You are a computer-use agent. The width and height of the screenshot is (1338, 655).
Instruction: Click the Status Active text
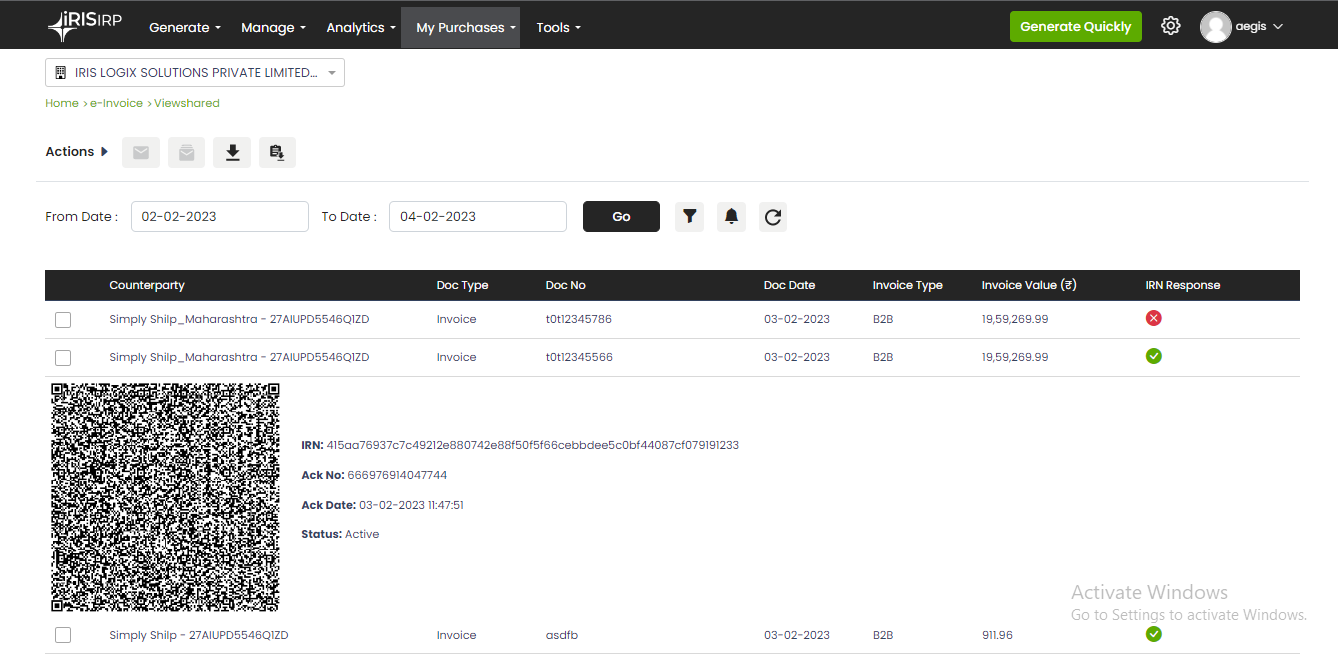tap(340, 534)
